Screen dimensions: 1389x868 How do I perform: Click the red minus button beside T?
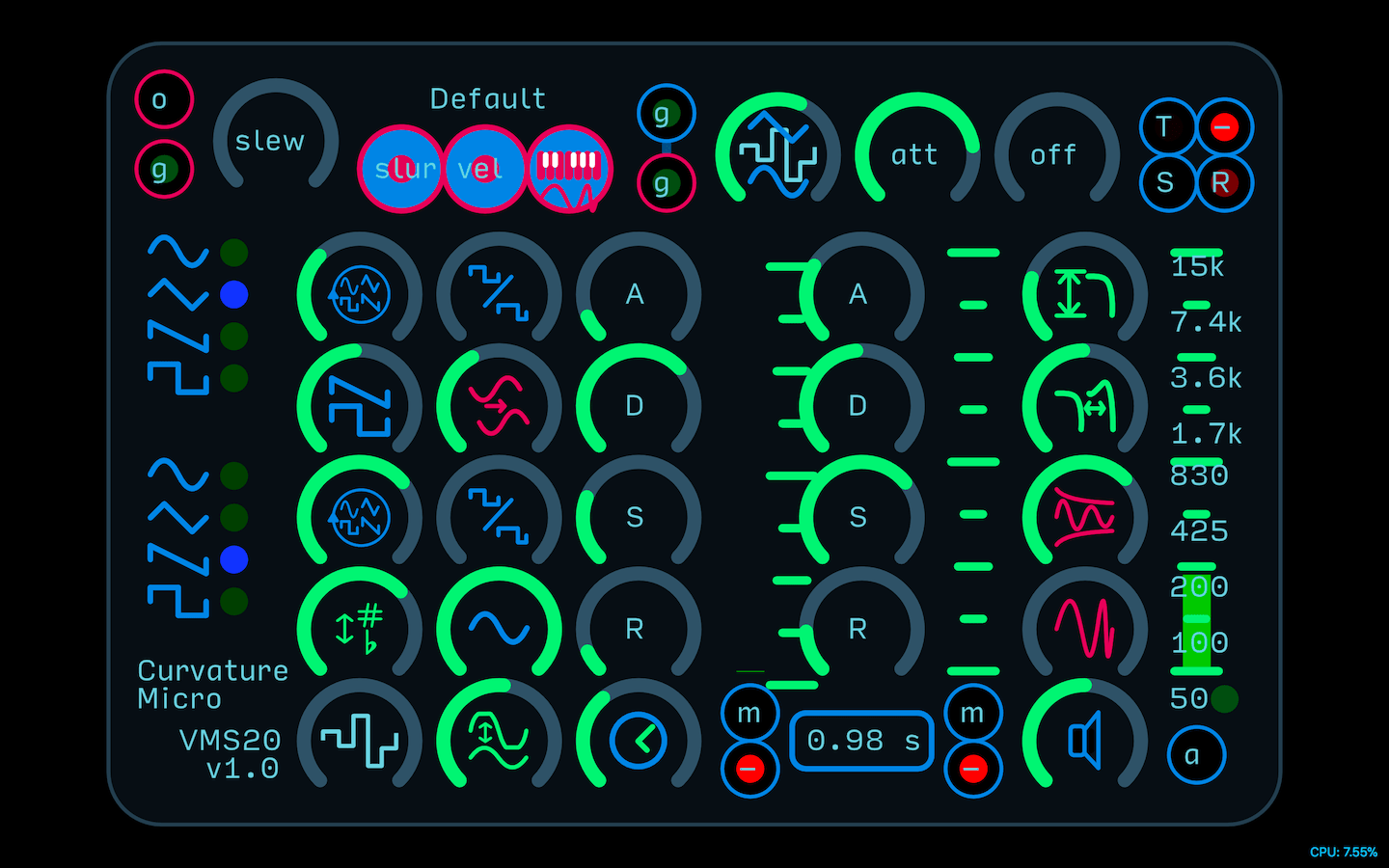[x=1224, y=127]
